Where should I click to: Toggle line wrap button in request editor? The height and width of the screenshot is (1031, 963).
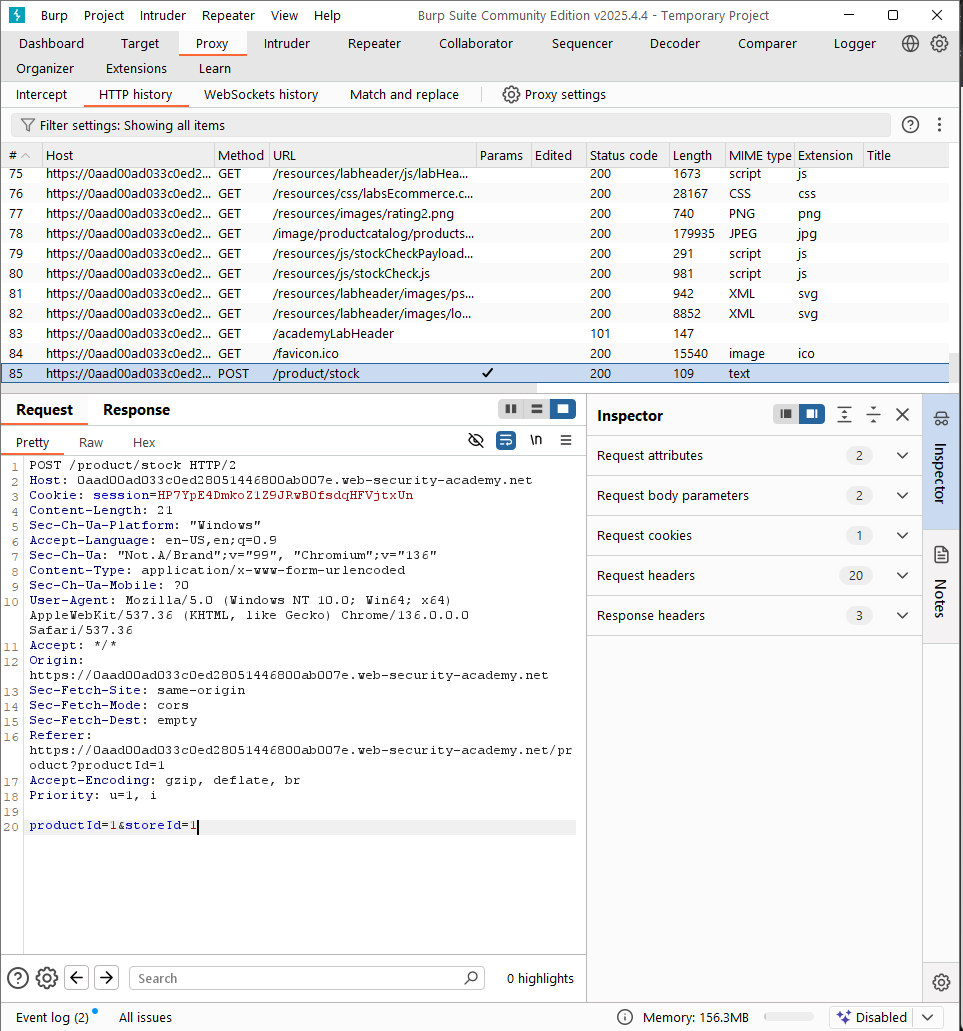coord(505,440)
